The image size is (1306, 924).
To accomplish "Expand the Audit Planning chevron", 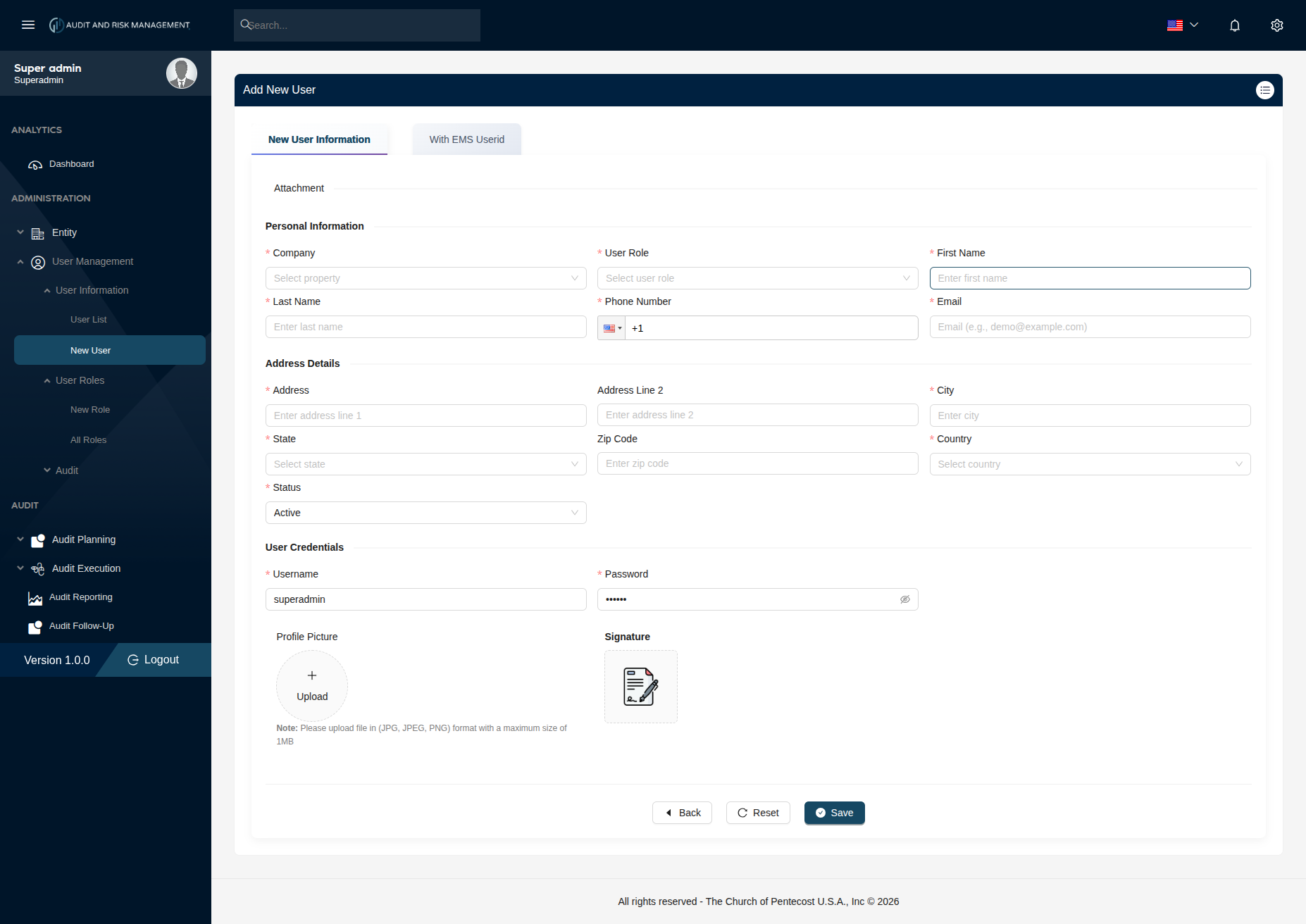I will [x=20, y=539].
